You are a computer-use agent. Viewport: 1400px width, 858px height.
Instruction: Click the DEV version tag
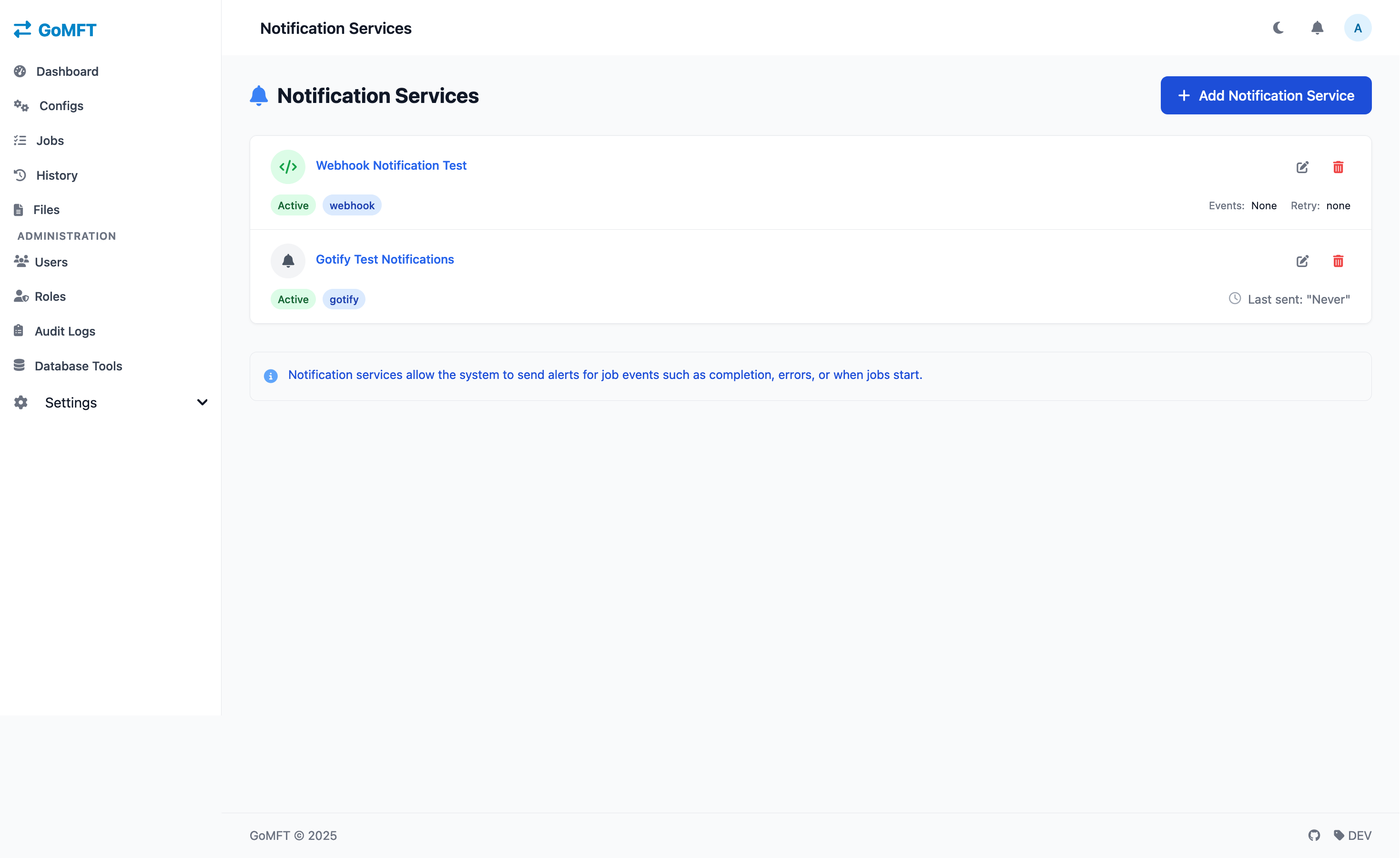[1353, 835]
